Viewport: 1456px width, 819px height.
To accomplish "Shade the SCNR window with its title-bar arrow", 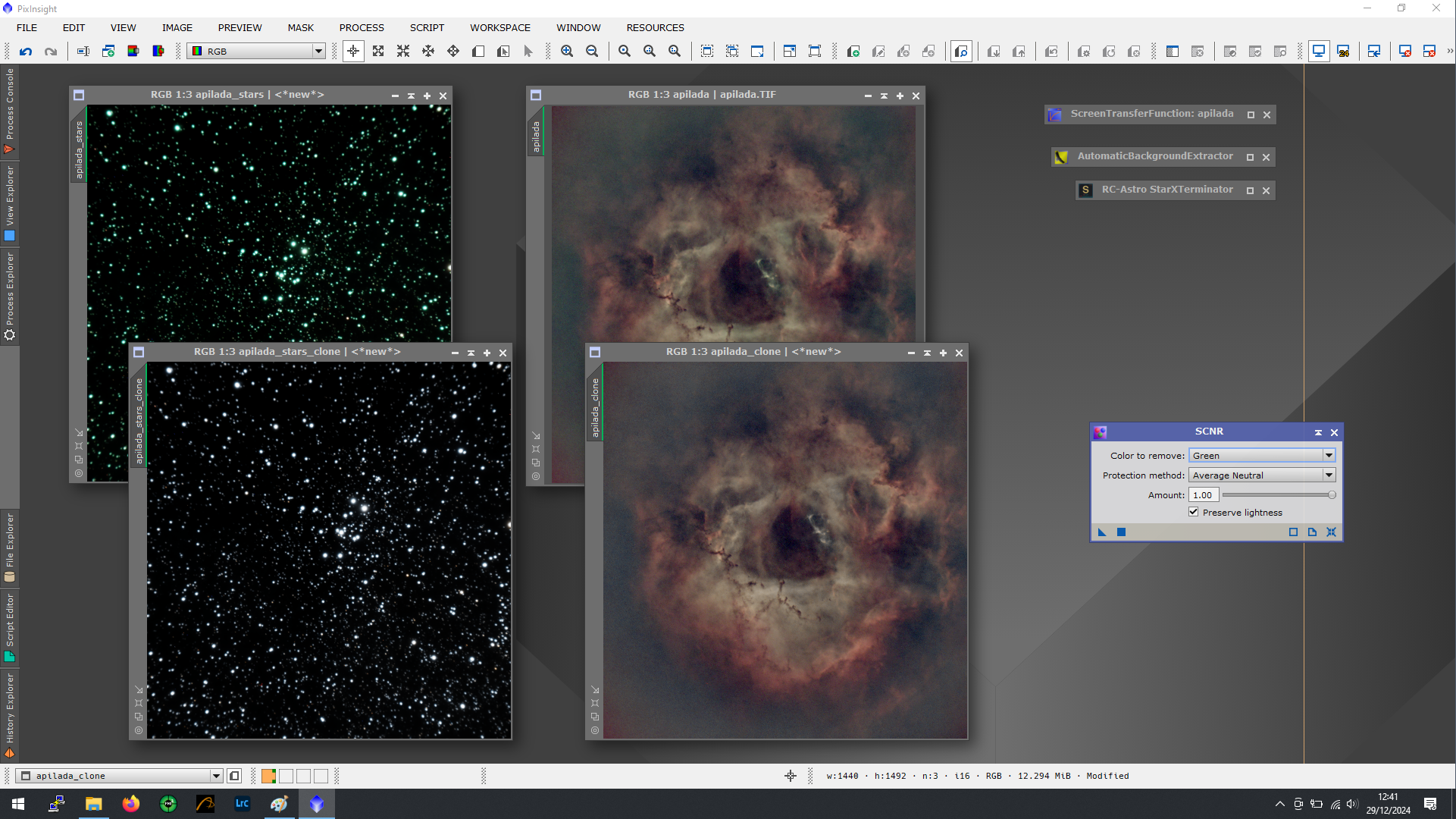I will point(1318,432).
